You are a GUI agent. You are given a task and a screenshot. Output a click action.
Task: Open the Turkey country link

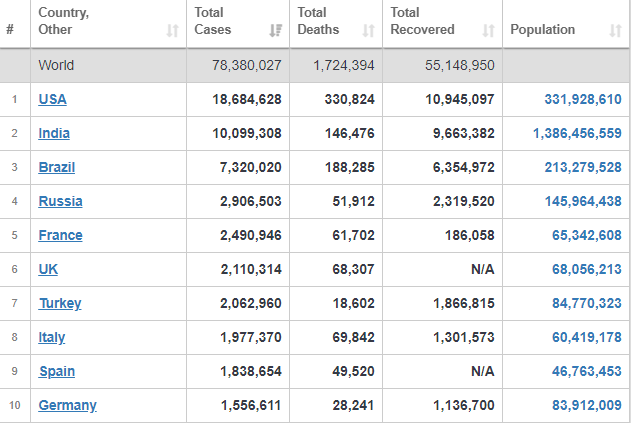click(x=60, y=303)
